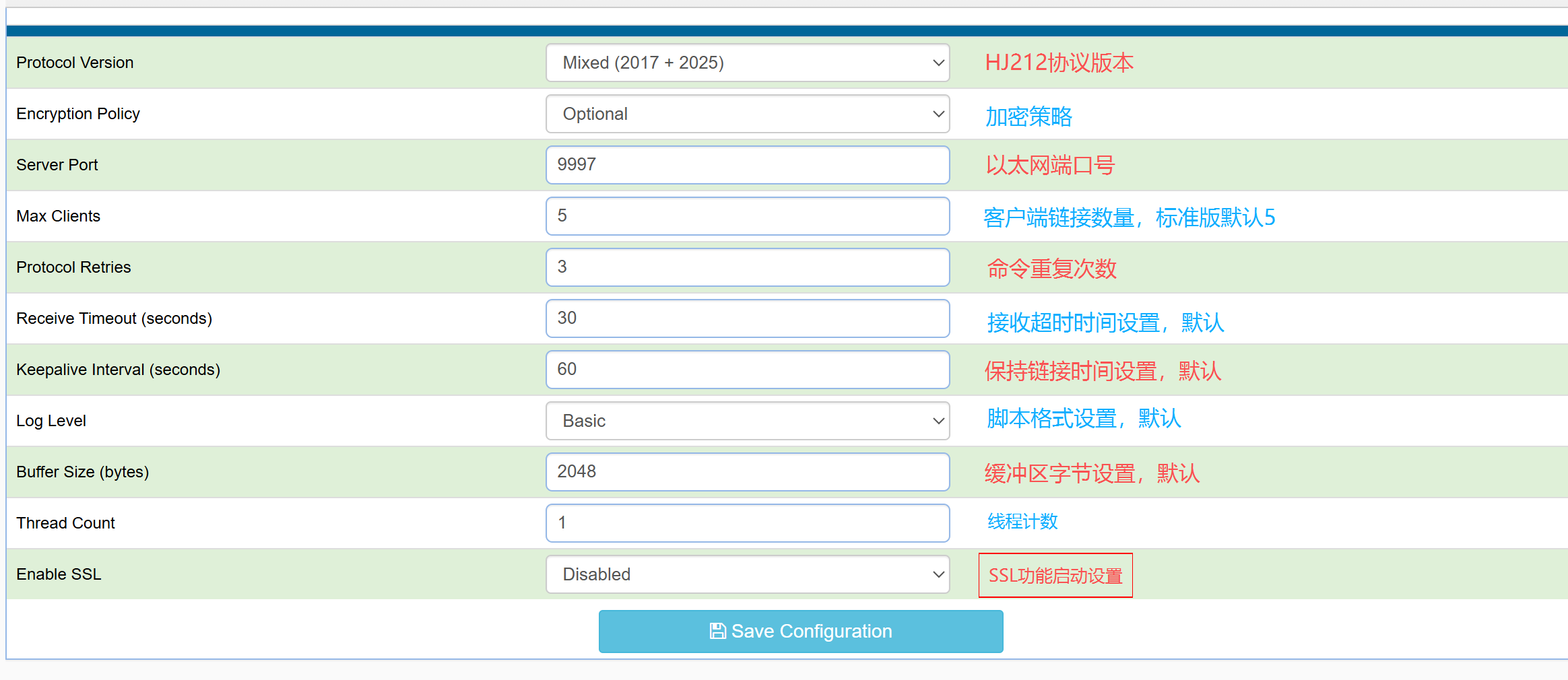The height and width of the screenshot is (680, 1568).
Task: Click the '保持链接时间设置，默认' text
Action: [1103, 371]
